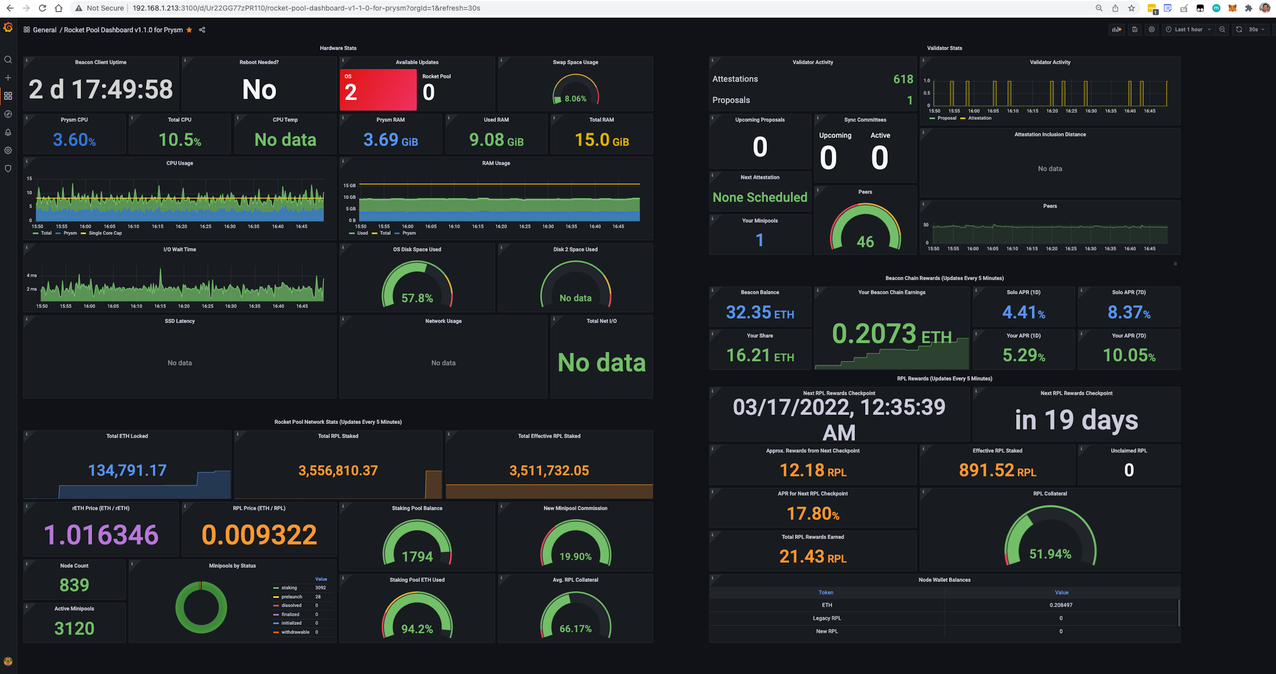Open the Grafana search sidebar icon
This screenshot has width=1276, height=674.
click(x=8, y=58)
